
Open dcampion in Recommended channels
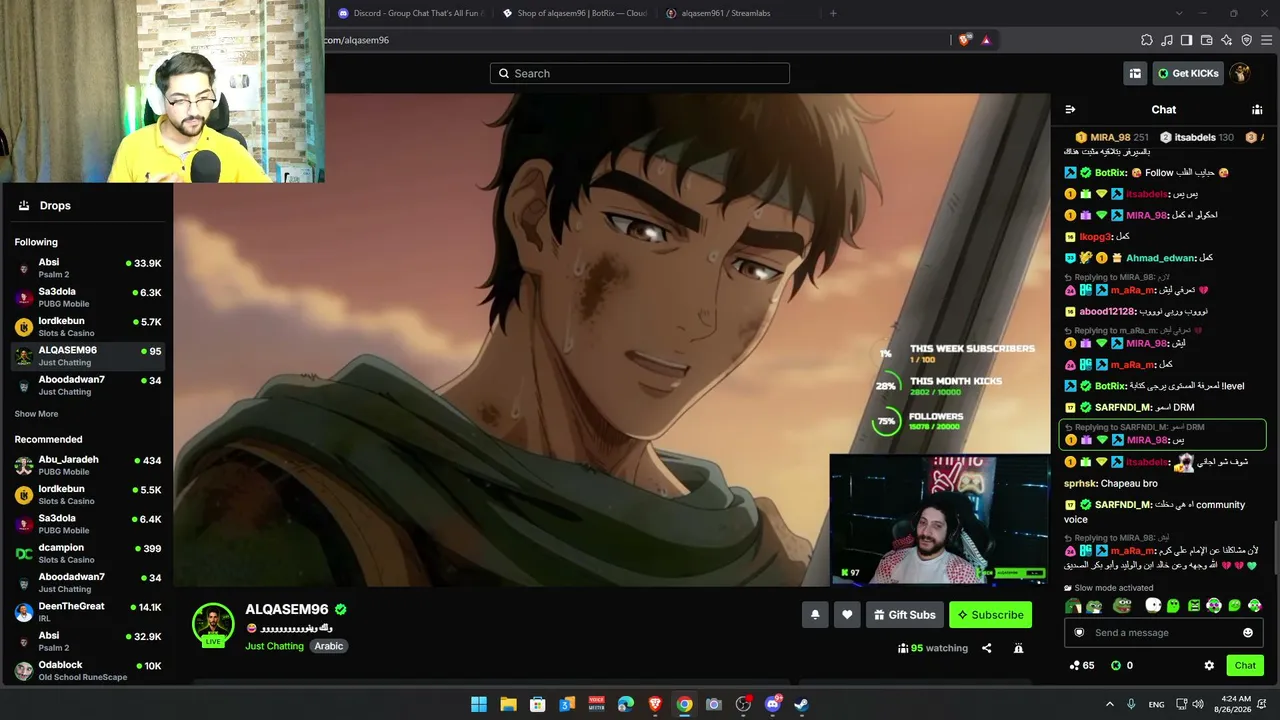(88, 553)
